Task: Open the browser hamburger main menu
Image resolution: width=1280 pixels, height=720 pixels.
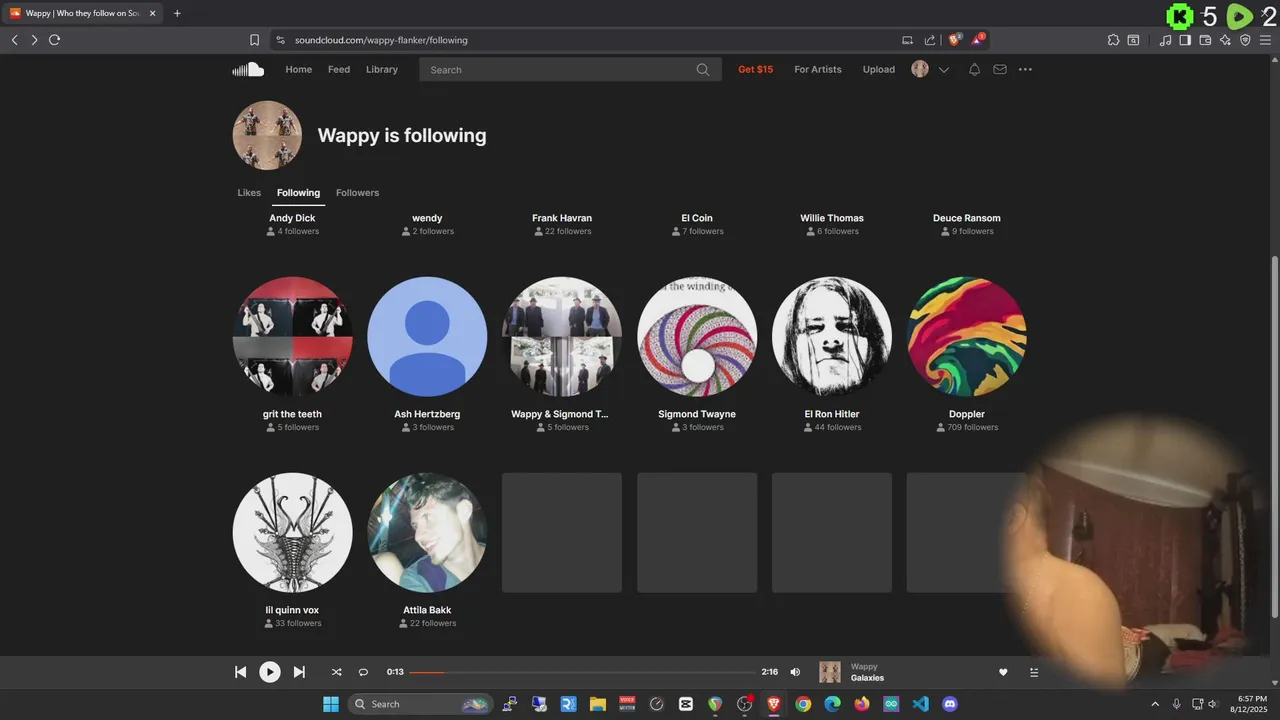Action: pyautogui.click(x=1265, y=40)
